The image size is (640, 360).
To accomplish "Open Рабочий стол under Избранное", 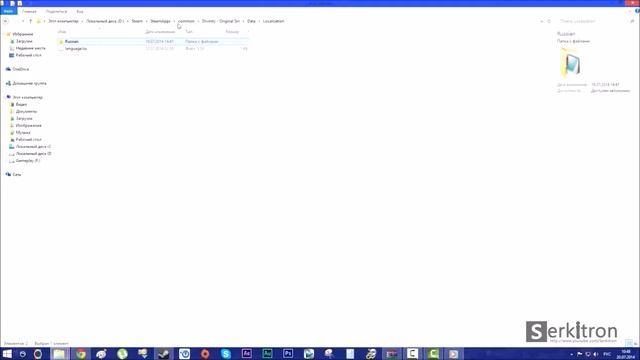I will pos(28,55).
